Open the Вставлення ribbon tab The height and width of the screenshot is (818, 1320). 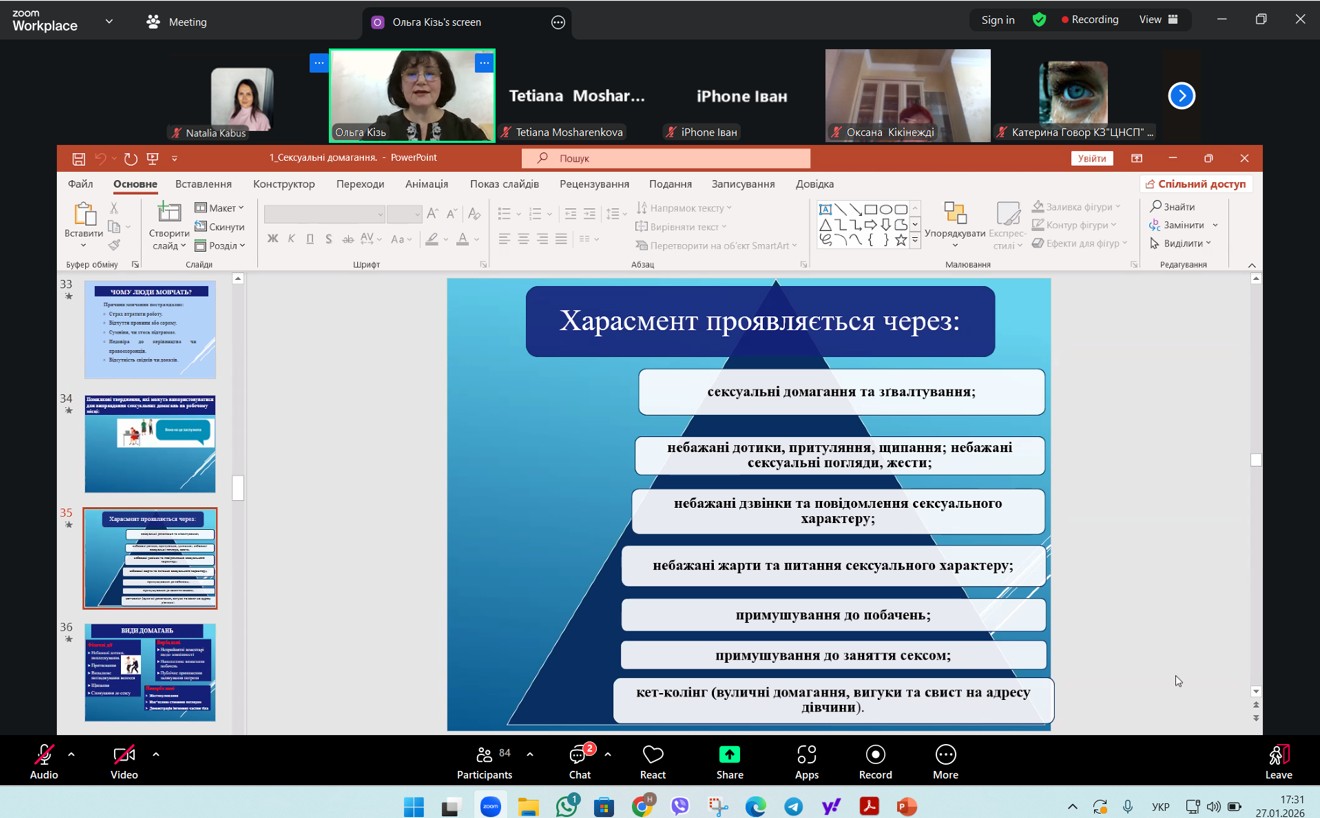(203, 184)
